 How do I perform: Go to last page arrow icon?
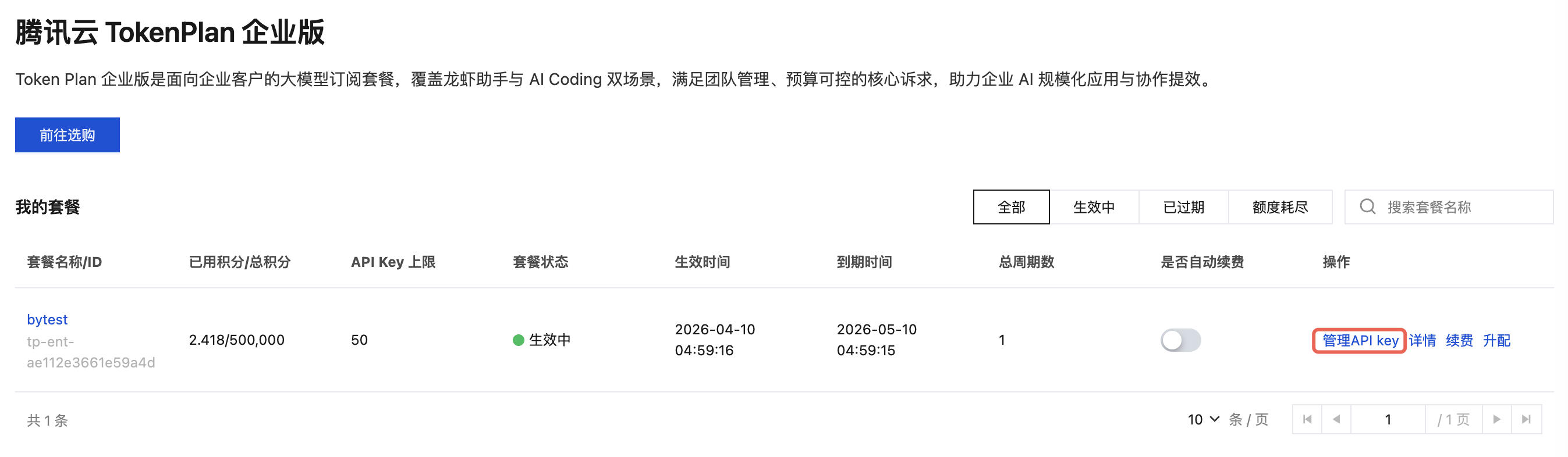pyautogui.click(x=1526, y=419)
